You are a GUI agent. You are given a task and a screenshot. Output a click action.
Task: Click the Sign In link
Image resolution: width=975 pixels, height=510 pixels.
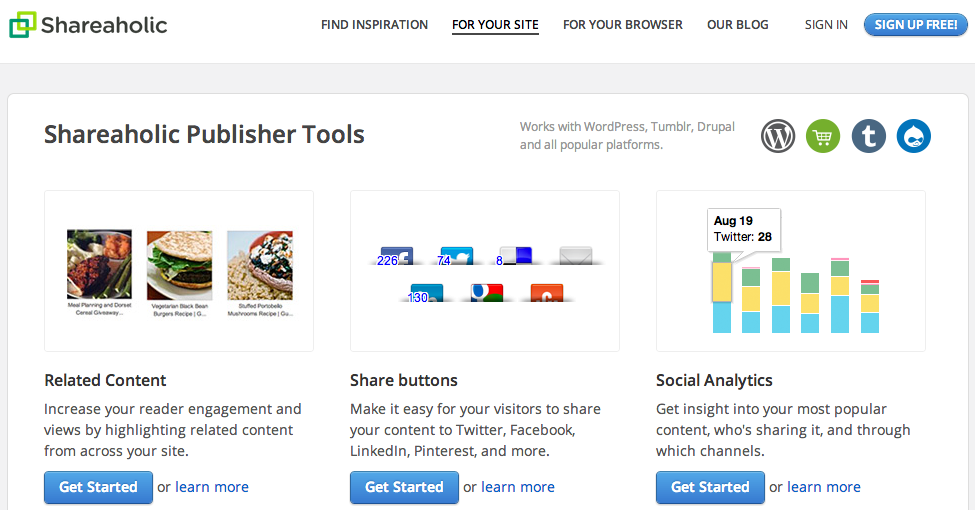pyautogui.click(x=826, y=25)
